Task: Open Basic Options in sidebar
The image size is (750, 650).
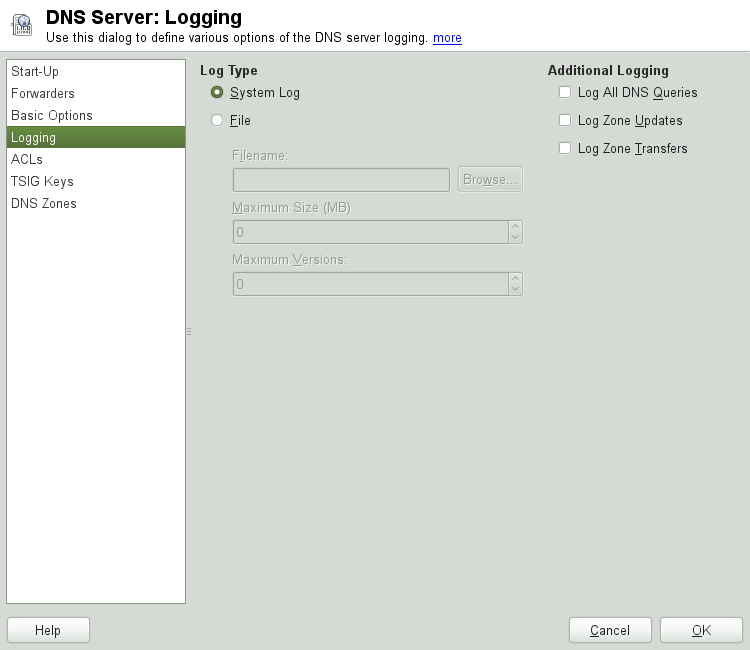Action: coord(96,115)
